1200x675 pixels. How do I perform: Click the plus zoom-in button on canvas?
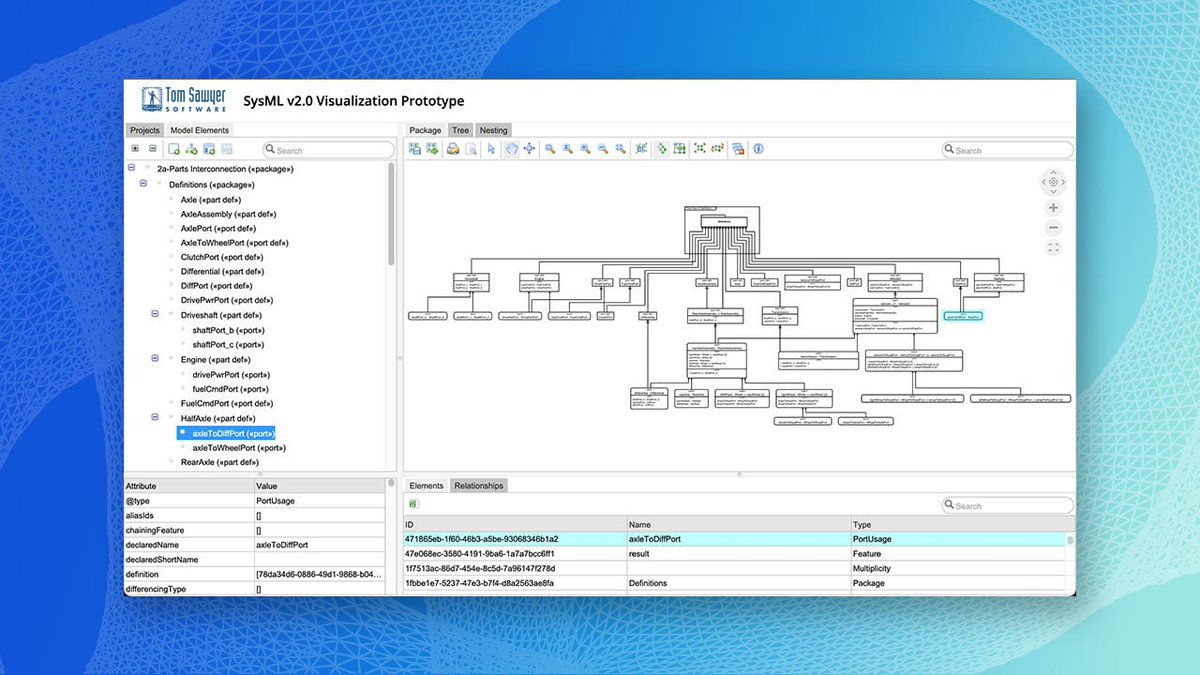(1053, 208)
